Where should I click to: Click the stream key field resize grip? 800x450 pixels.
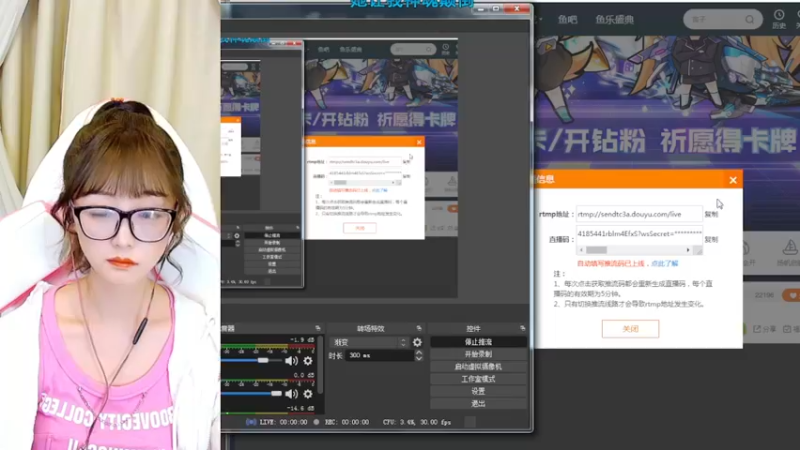click(x=698, y=250)
